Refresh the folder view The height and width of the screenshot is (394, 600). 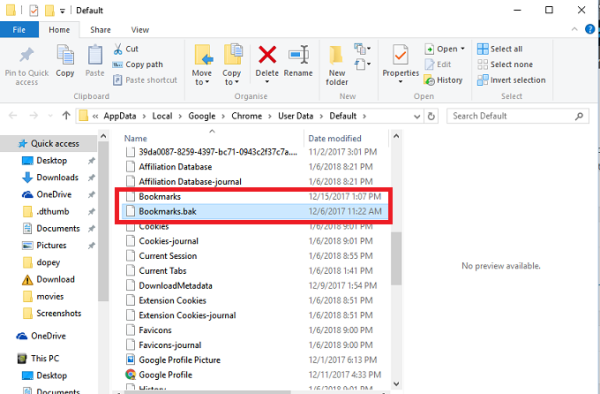point(431,116)
